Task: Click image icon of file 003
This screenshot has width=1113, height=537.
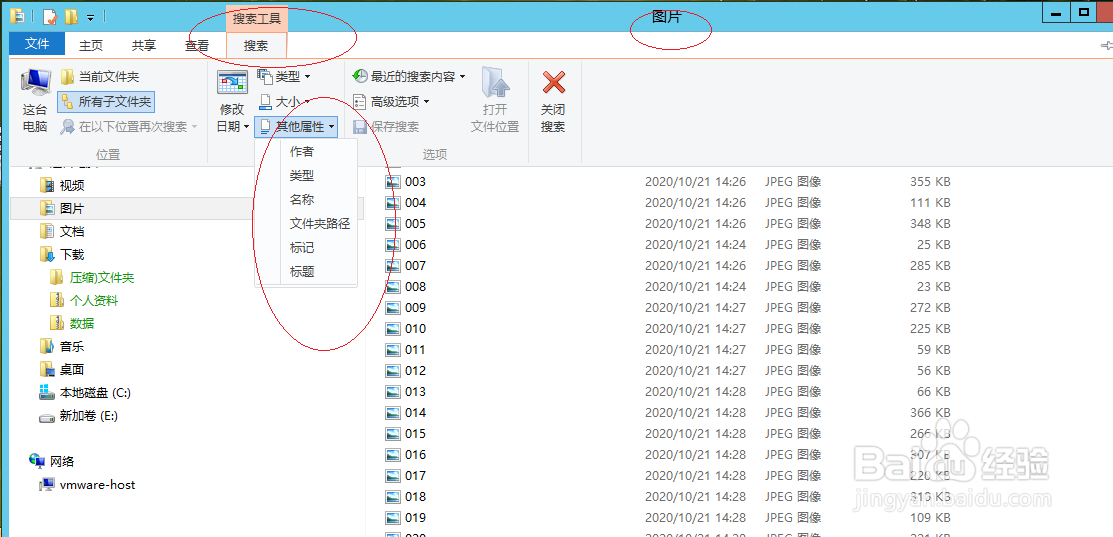Action: point(393,182)
